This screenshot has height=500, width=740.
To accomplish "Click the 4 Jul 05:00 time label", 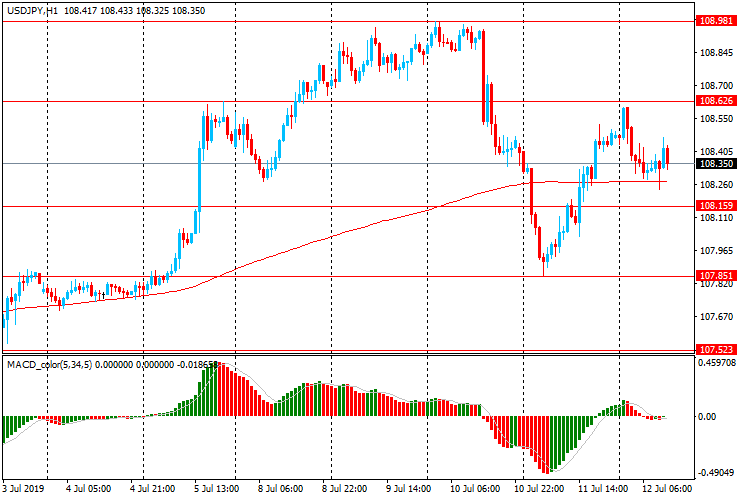I will [x=88, y=488].
